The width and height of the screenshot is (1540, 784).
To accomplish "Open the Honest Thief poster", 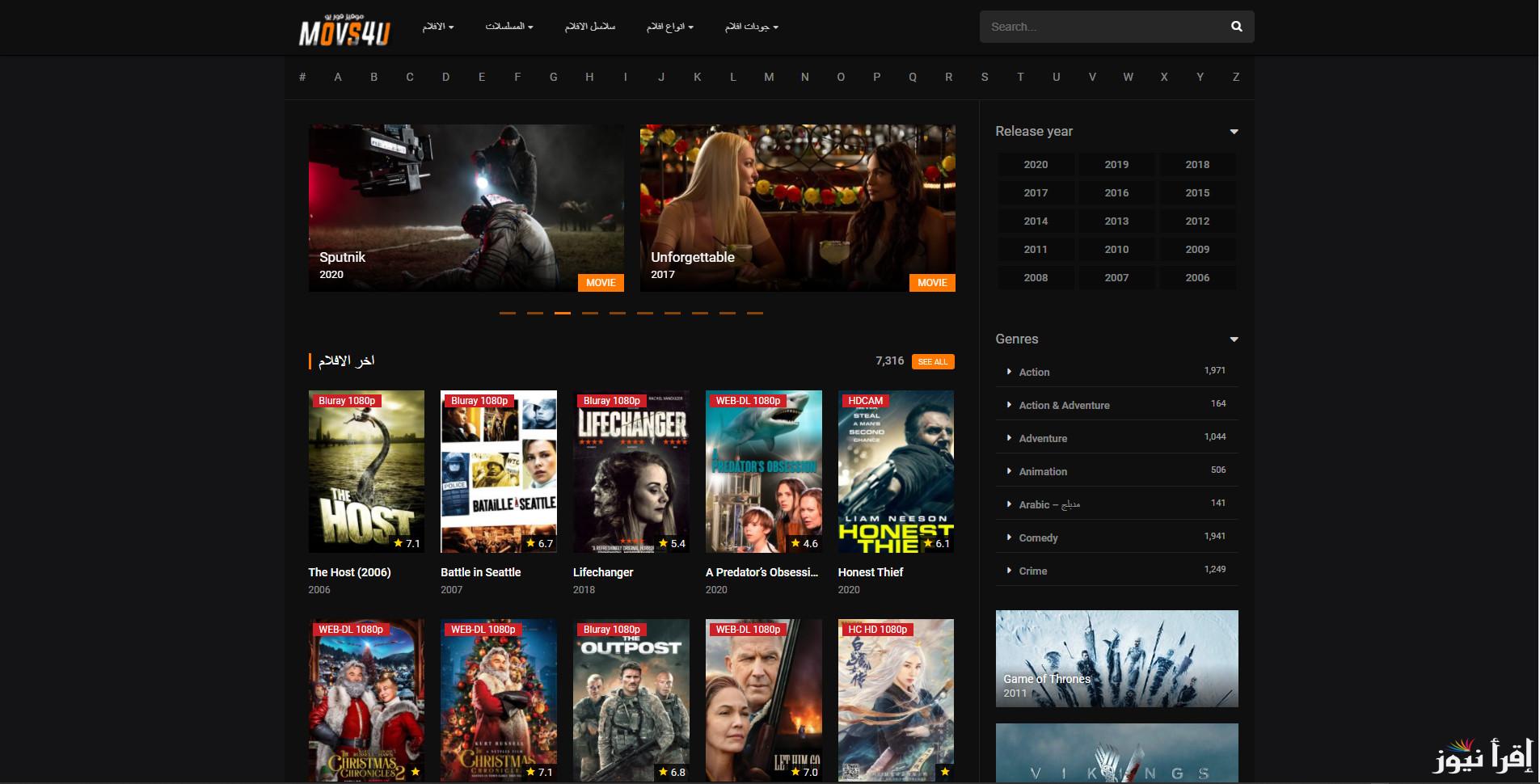I will coord(896,472).
